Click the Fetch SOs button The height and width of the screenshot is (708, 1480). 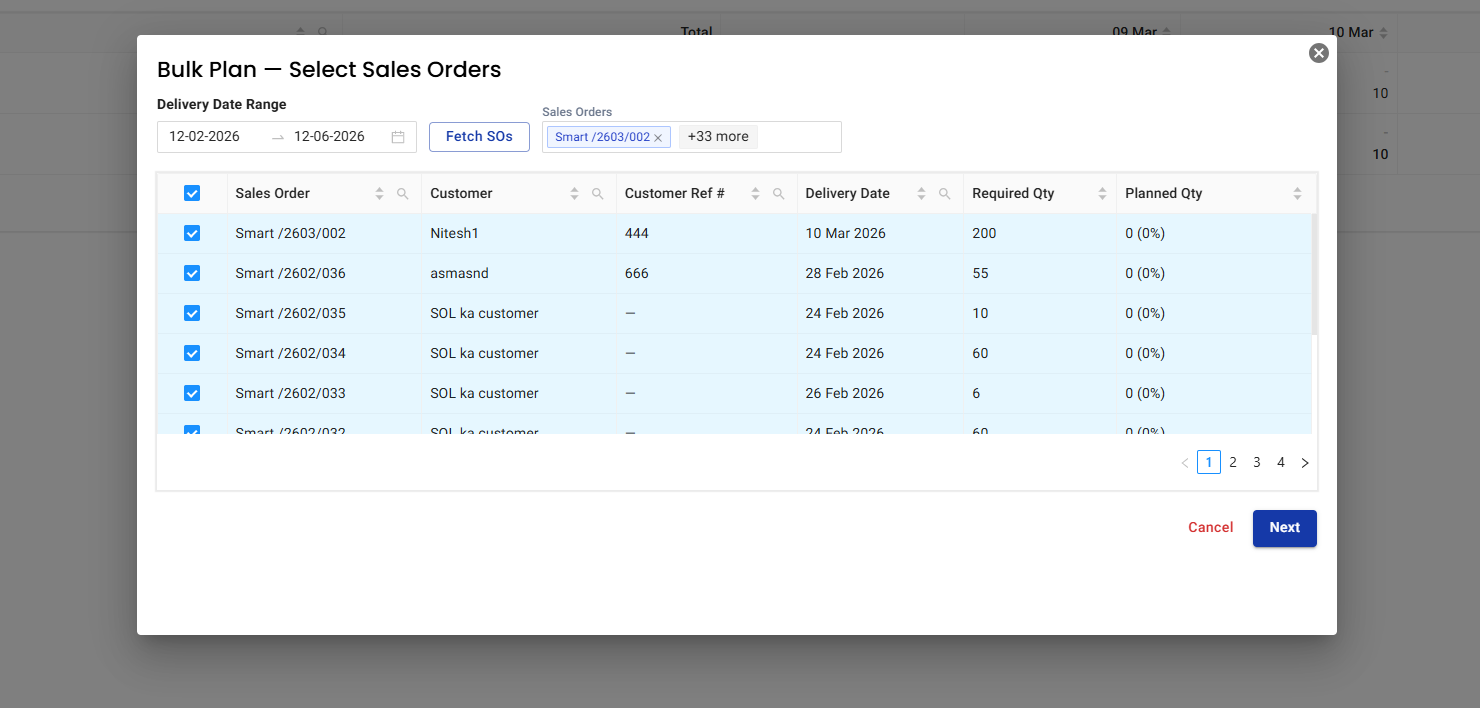[x=479, y=137]
